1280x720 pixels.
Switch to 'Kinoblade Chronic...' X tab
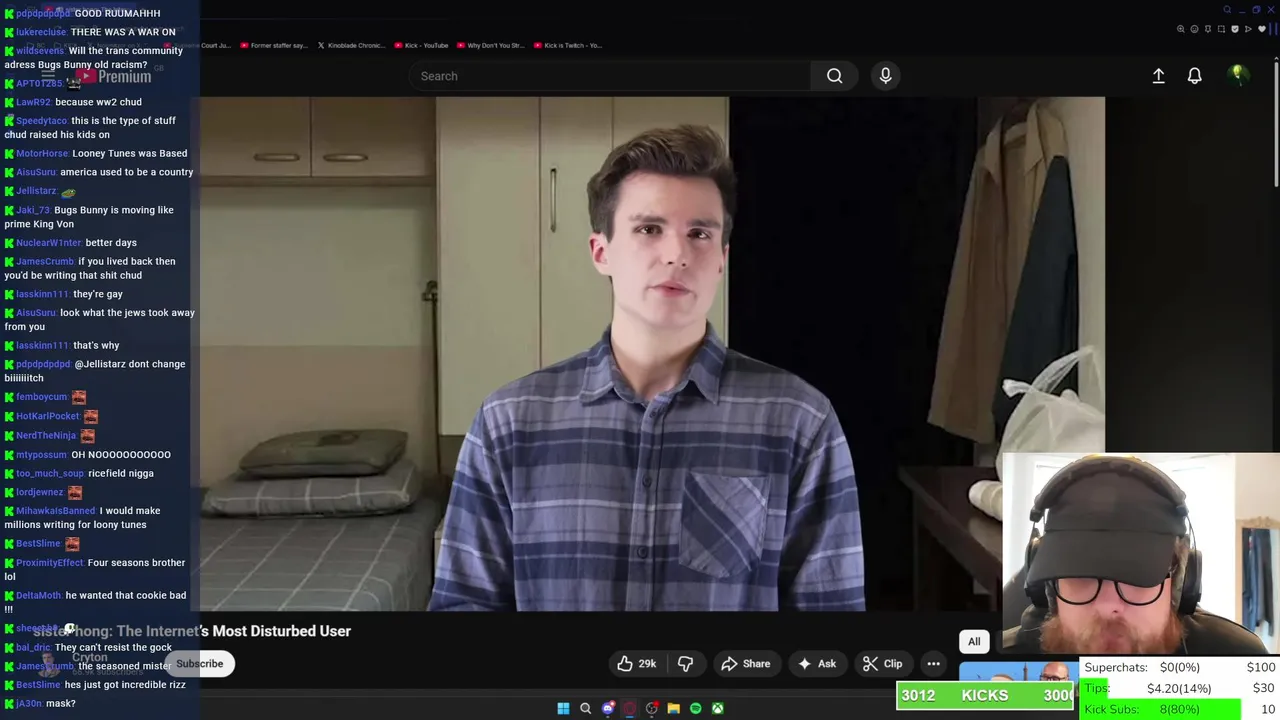coord(350,45)
